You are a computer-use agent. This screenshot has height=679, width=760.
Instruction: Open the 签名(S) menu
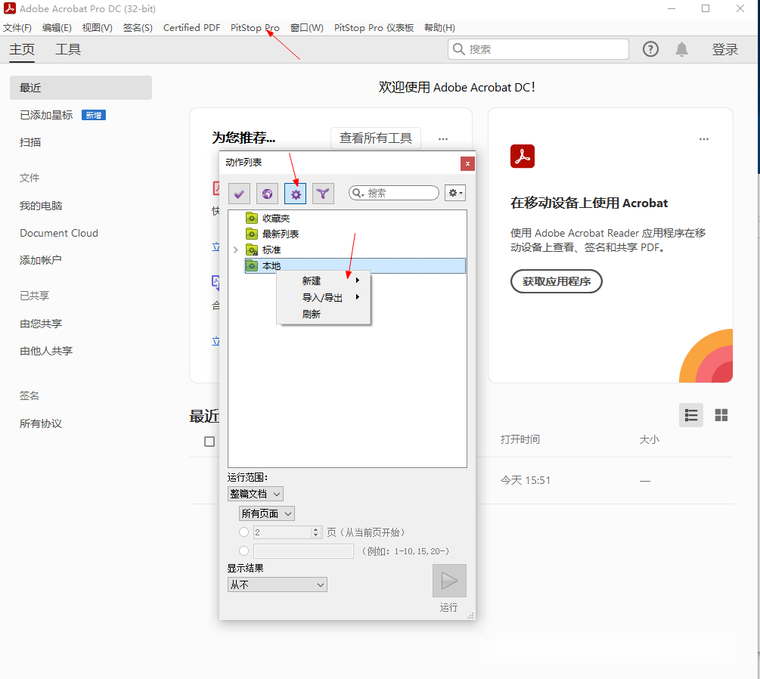tap(138, 28)
